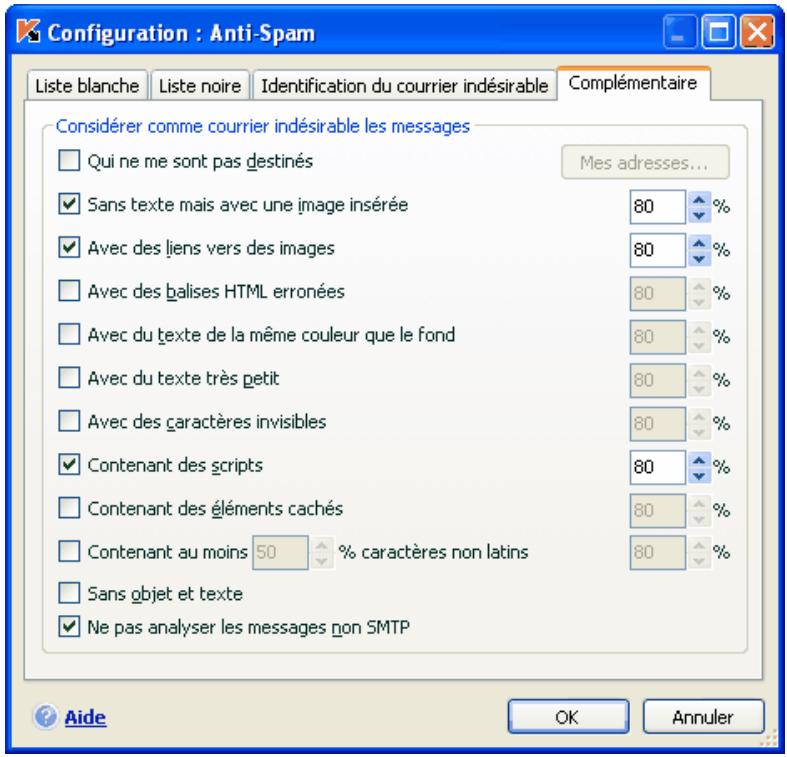Viewport: 787px width, 757px height.
Task: Select 'Identification du courrier indésirable' tab
Action: point(404,85)
